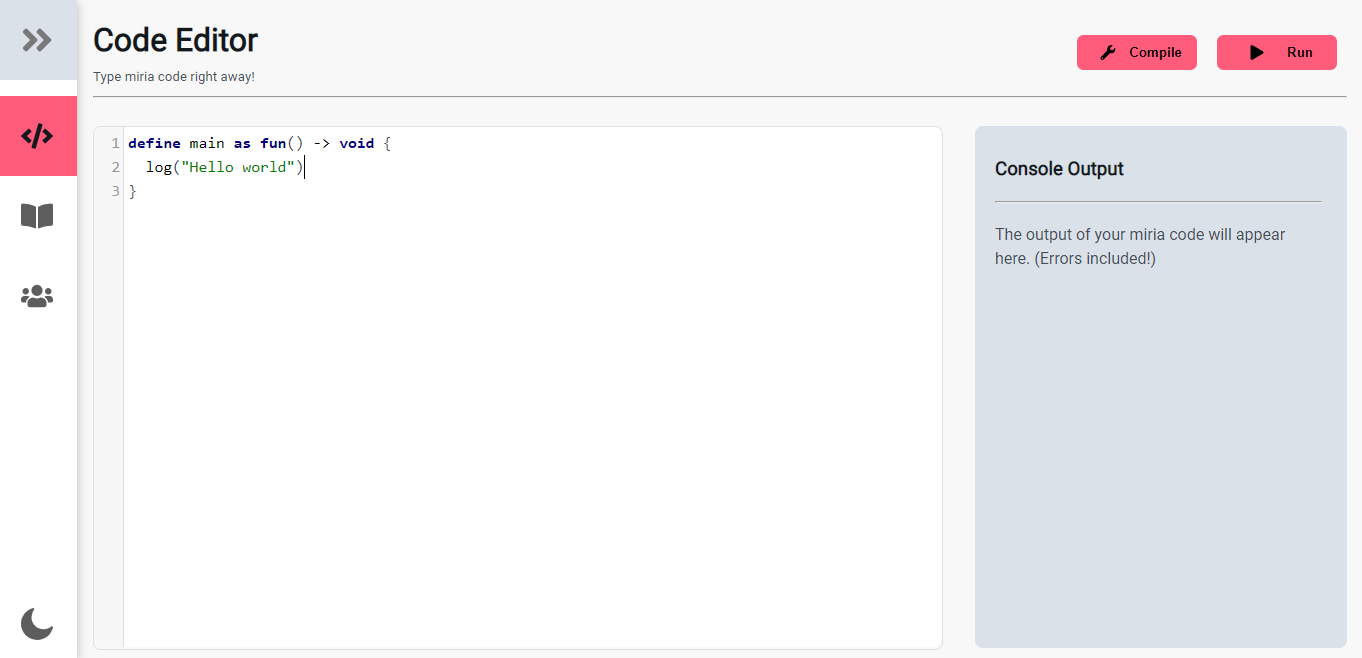Toggle dark mode with the moon icon
The image size is (1362, 658).
[37, 623]
